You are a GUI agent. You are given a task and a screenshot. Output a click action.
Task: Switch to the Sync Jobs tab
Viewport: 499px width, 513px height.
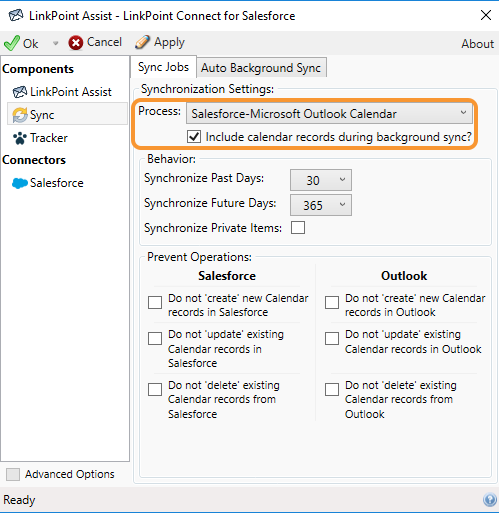[x=163, y=67]
